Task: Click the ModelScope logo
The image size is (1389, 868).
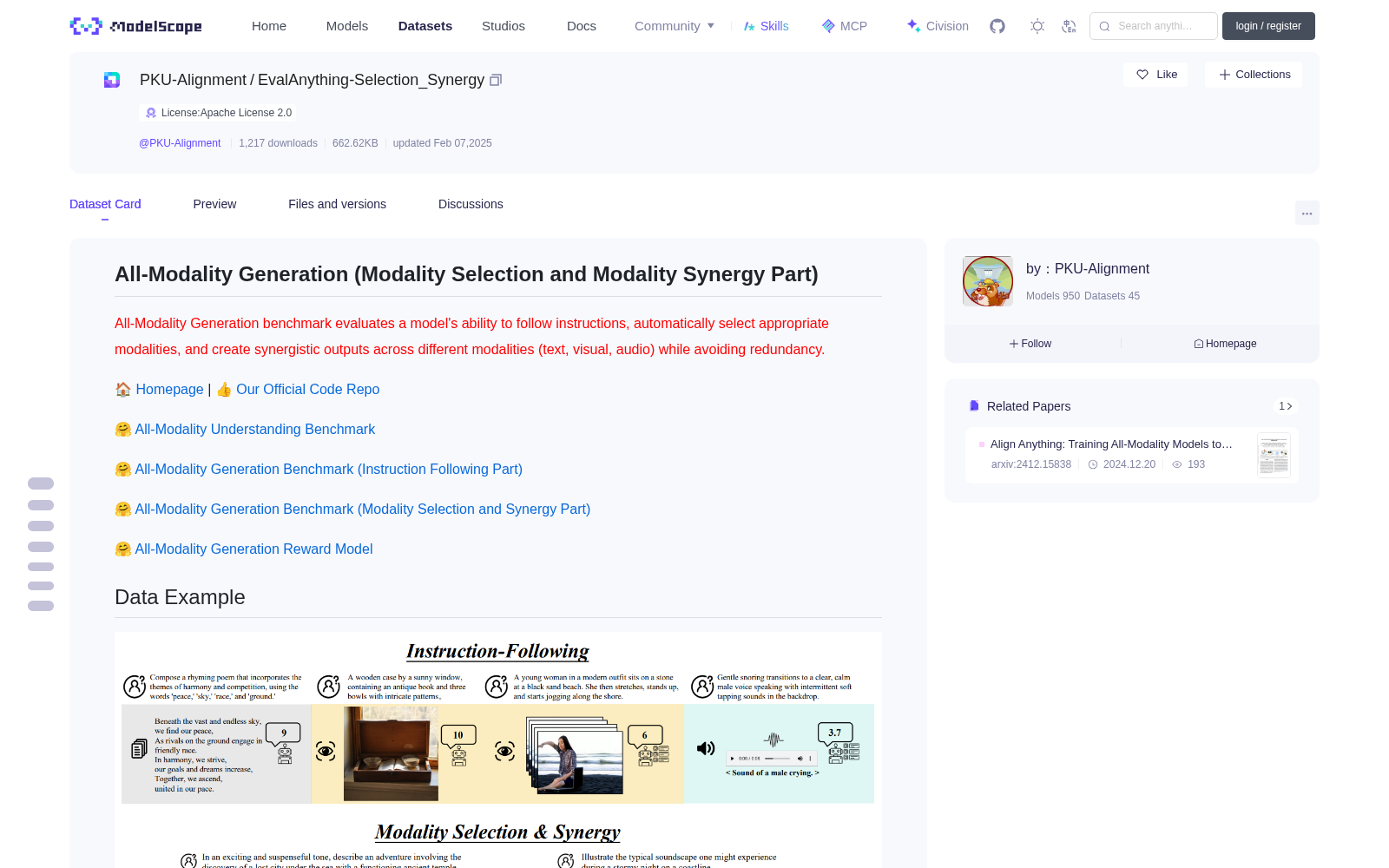Action: coord(136,26)
